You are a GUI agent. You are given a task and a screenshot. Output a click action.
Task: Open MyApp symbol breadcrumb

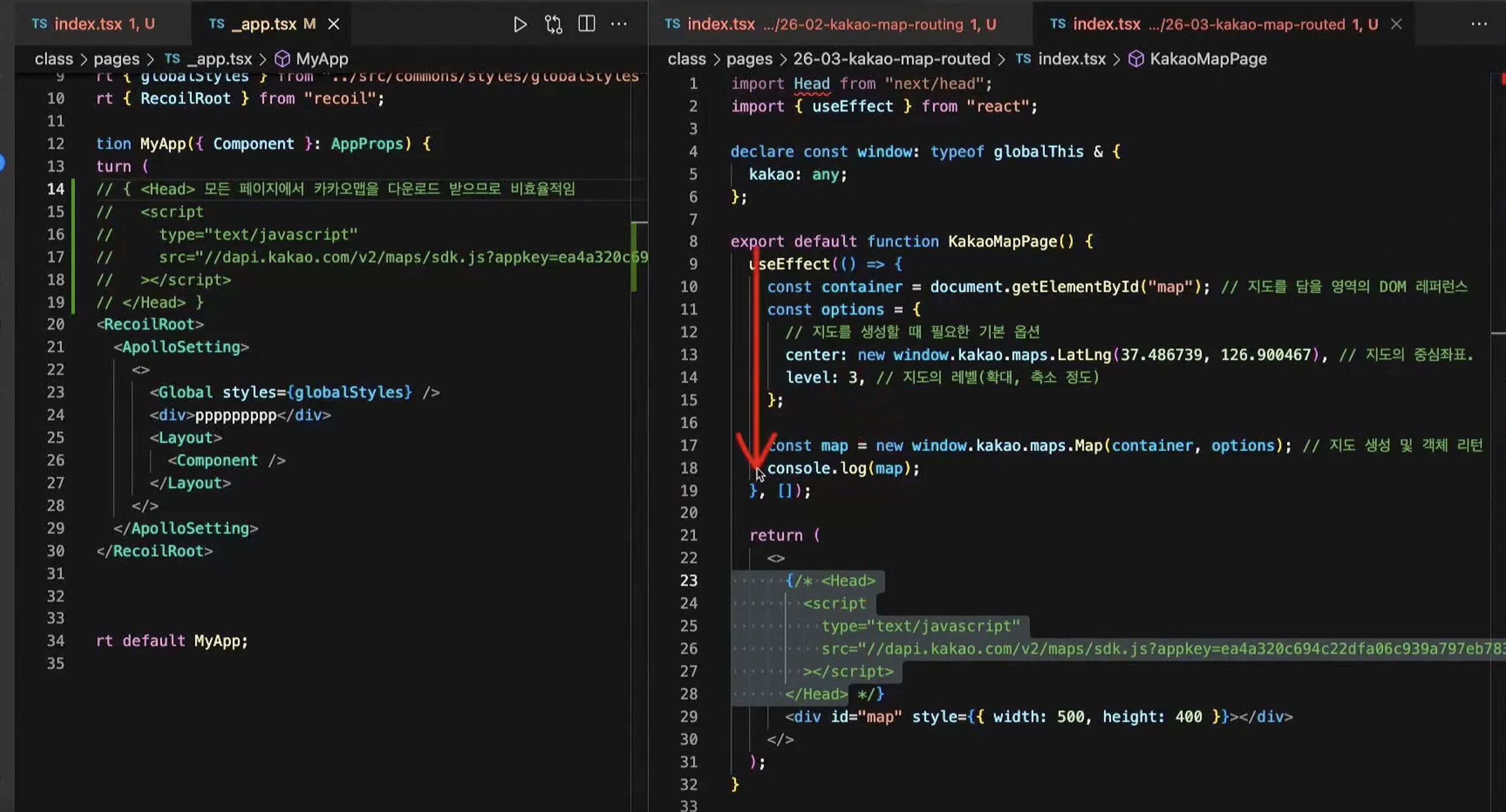click(x=312, y=59)
